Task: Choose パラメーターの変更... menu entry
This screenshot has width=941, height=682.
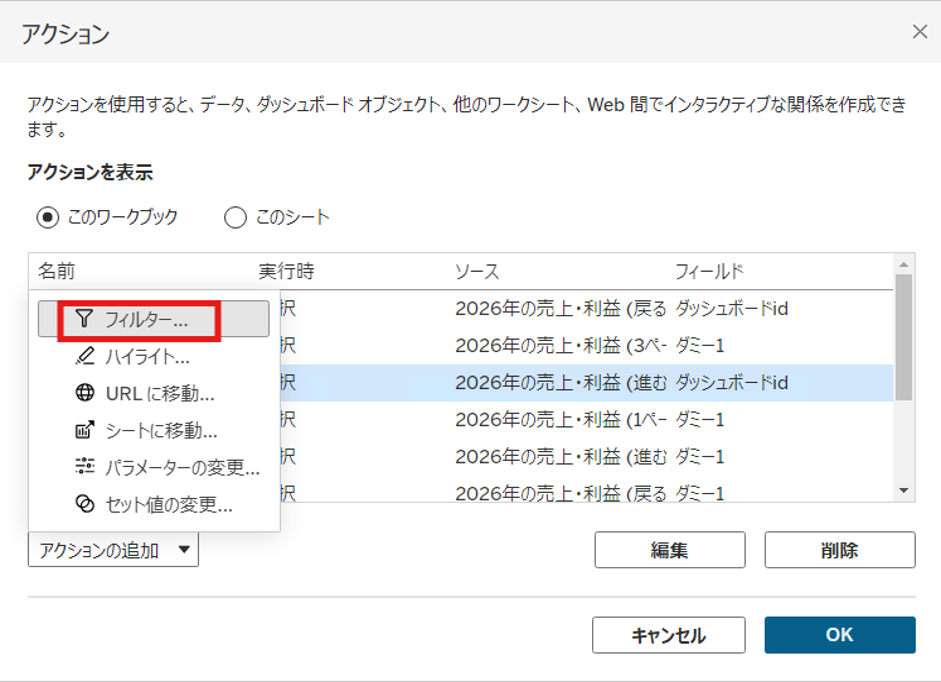Action: point(154,467)
